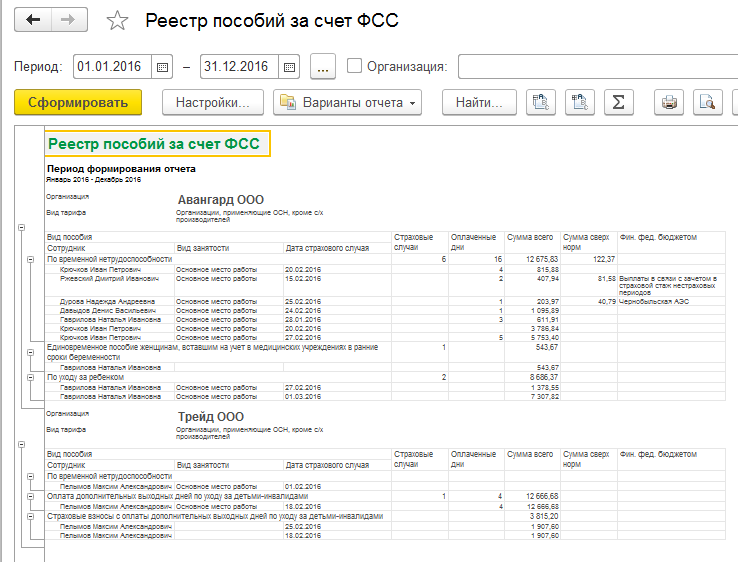Open calendar for end date 31.12.2016
Viewport: 738px width, 562px height.
pyautogui.click(x=289, y=67)
